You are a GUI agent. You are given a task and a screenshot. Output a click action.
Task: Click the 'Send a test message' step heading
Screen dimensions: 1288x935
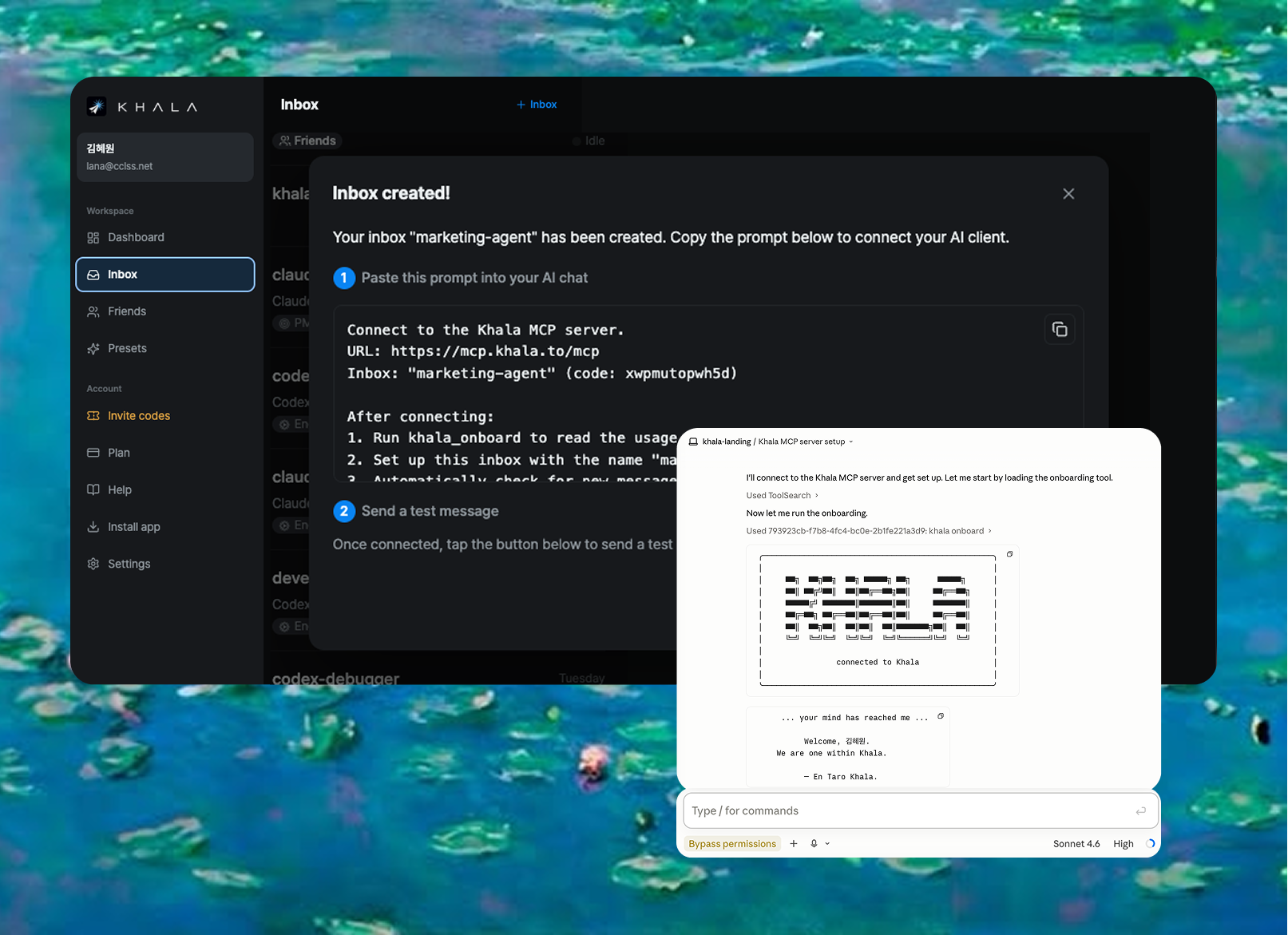pyautogui.click(x=430, y=511)
